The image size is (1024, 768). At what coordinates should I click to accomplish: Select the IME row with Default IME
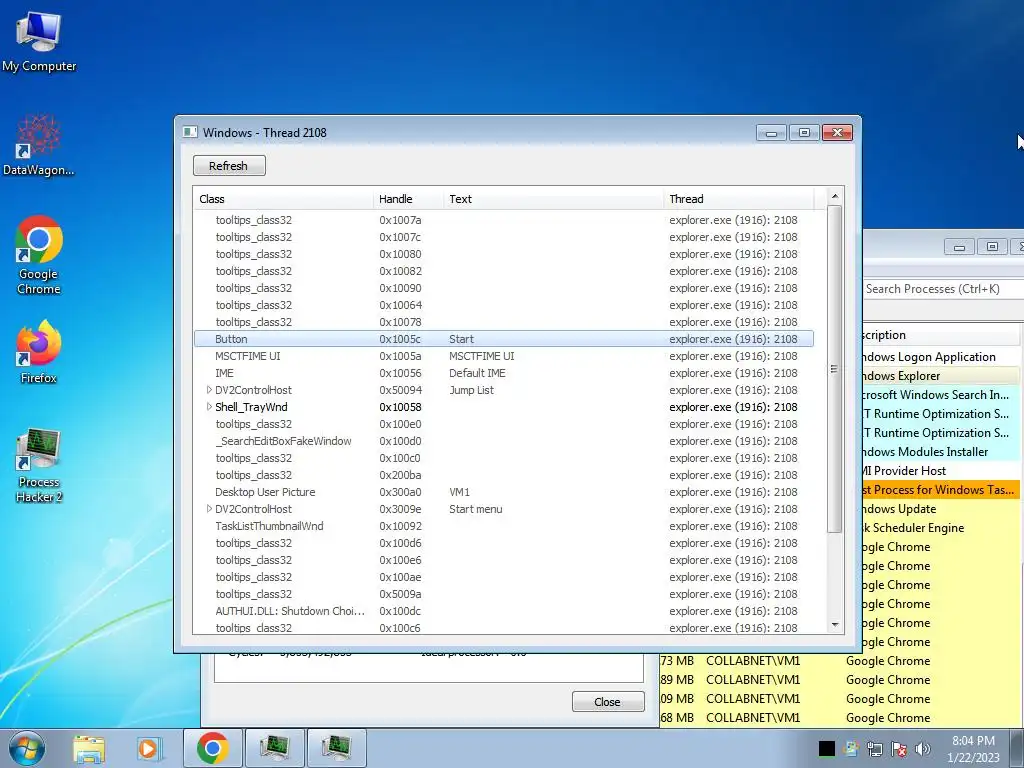(x=504, y=373)
